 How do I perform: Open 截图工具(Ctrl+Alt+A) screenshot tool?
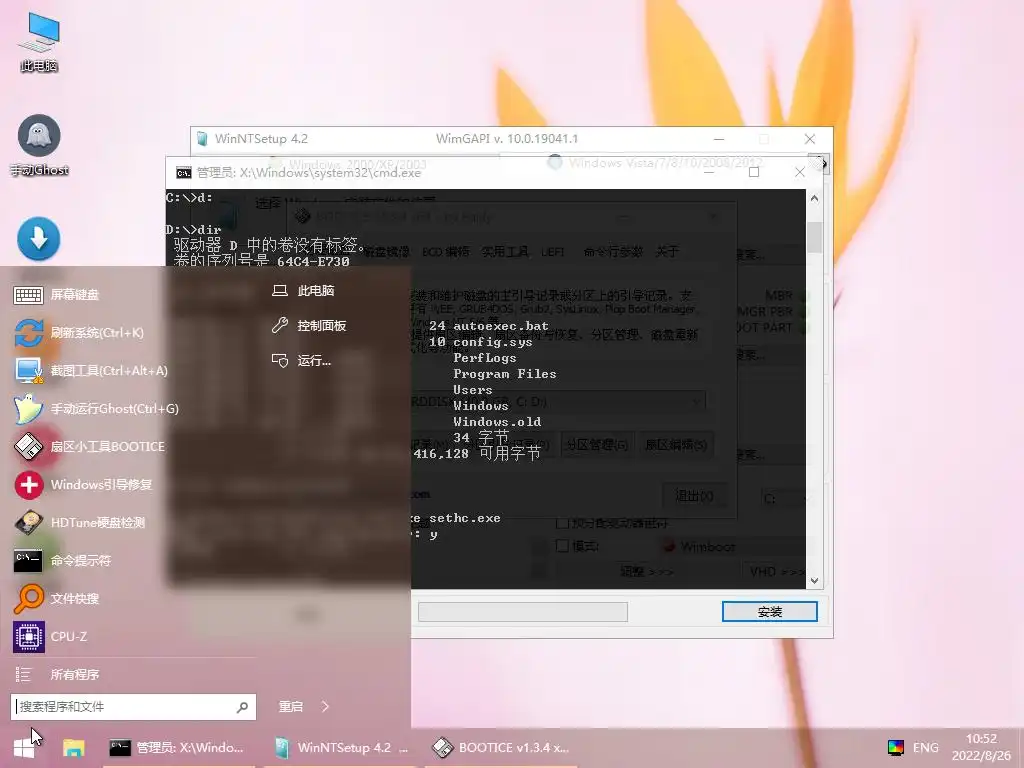click(90, 370)
